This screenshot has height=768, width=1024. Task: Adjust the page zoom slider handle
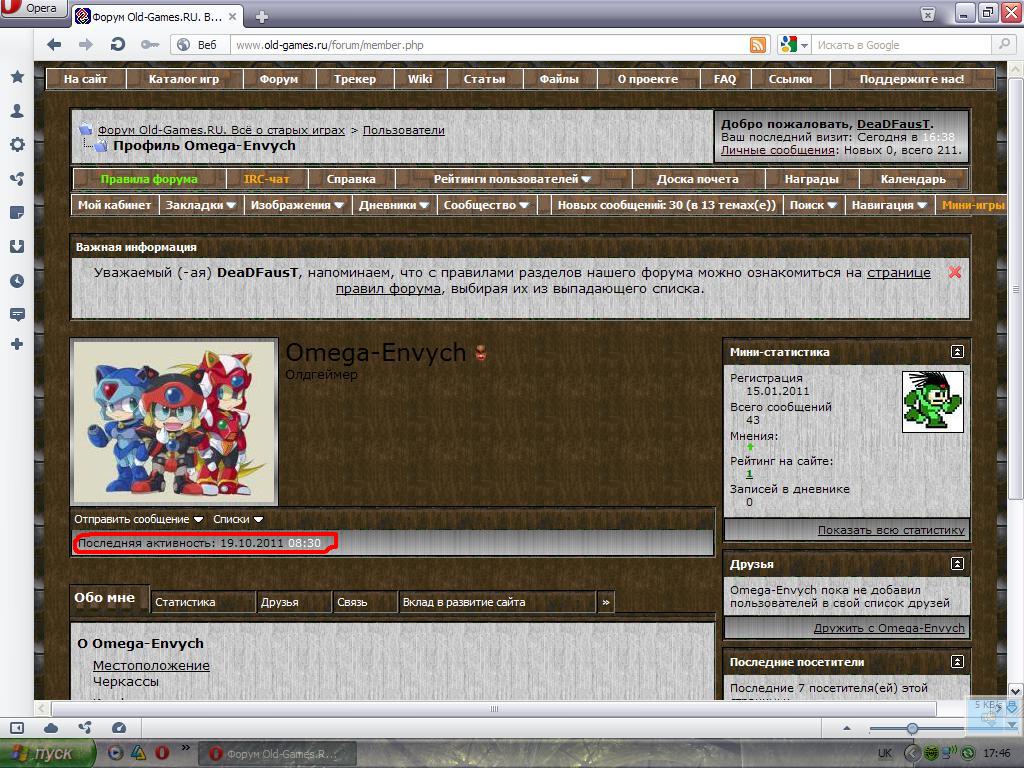pyautogui.click(x=912, y=728)
